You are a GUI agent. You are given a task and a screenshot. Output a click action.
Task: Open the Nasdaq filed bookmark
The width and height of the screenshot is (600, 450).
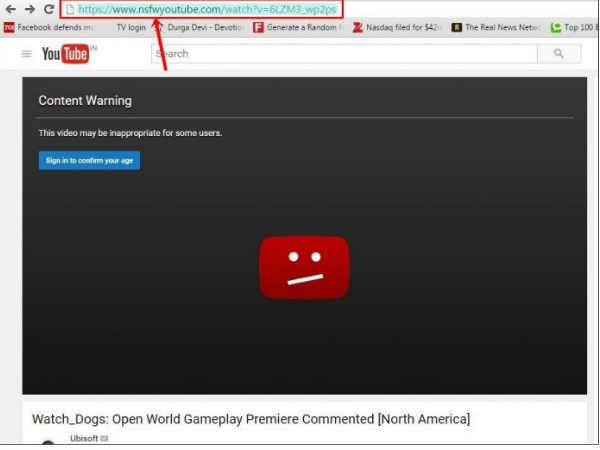tap(396, 28)
